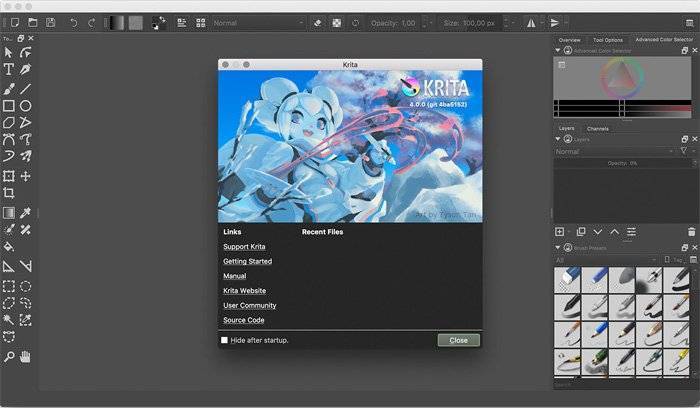Redo the last action
The height and width of the screenshot is (408, 700).
[92, 23]
